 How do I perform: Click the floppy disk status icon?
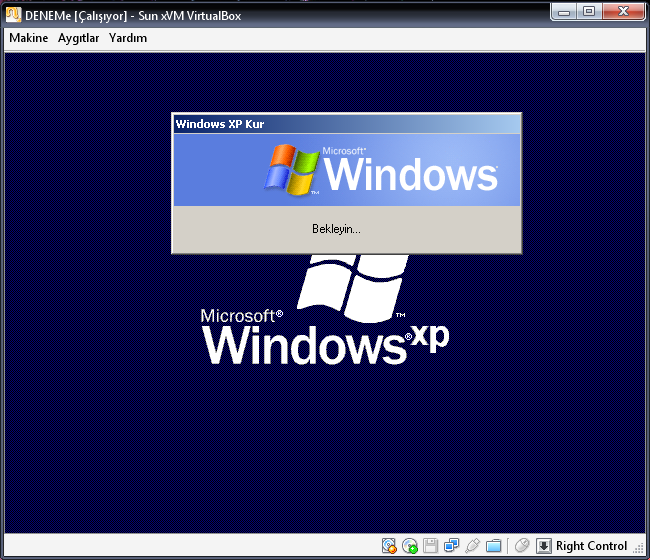pos(431,546)
